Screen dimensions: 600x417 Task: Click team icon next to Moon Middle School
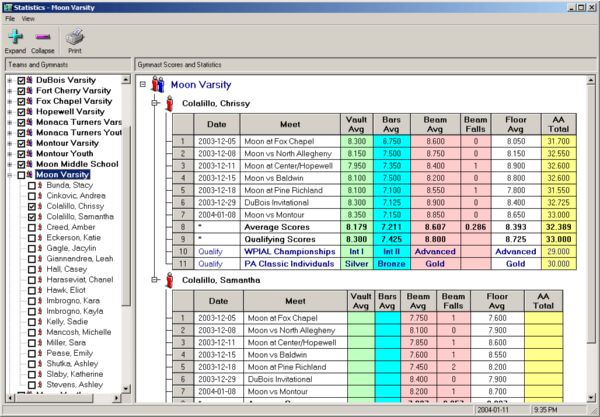[30, 164]
